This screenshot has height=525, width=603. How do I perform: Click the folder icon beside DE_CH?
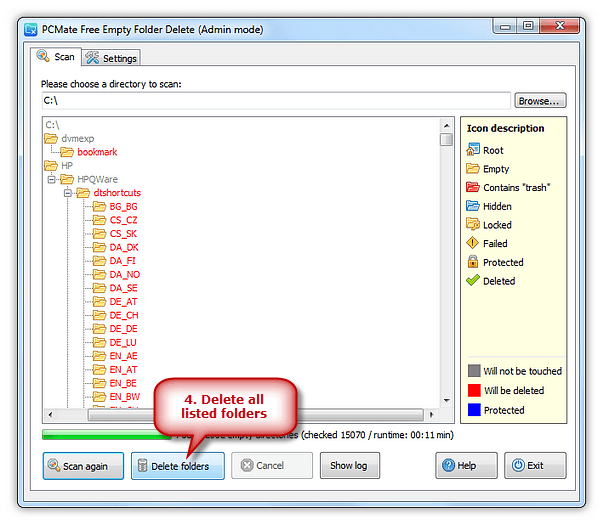[x=99, y=315]
